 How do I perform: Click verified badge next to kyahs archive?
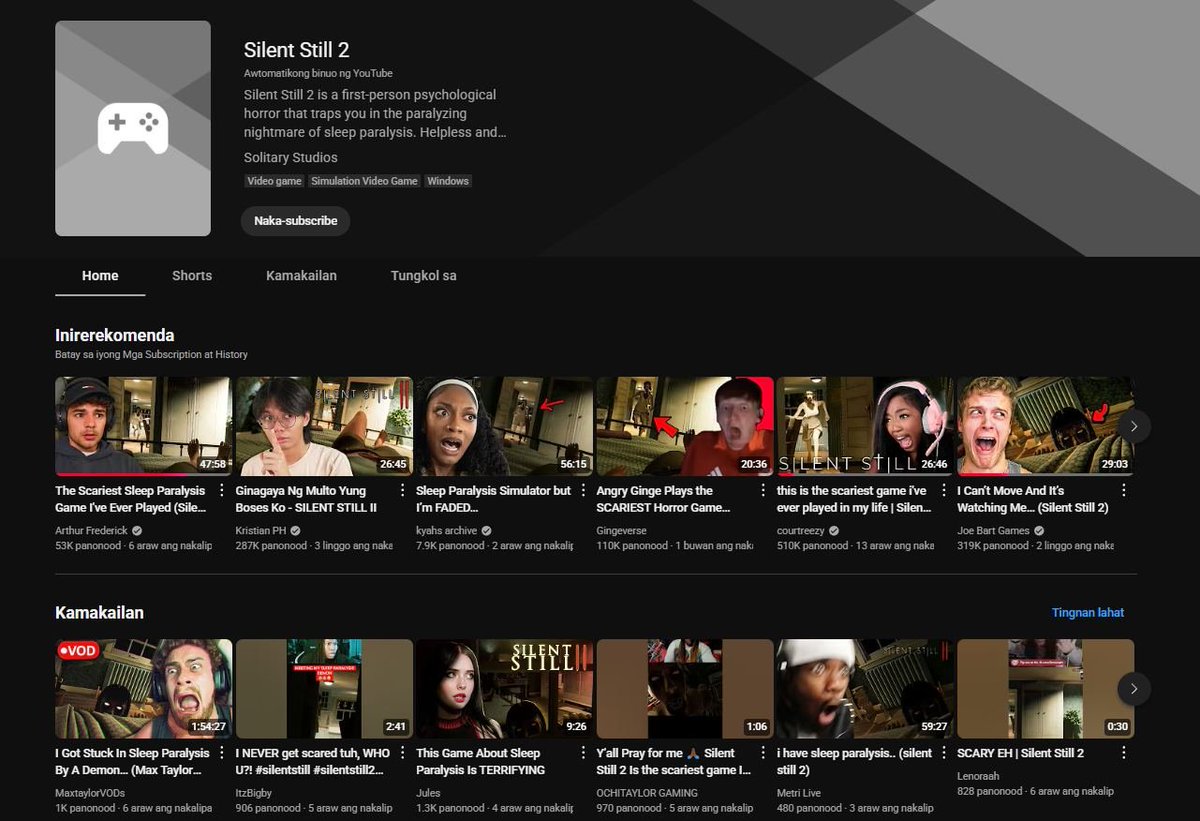click(486, 531)
